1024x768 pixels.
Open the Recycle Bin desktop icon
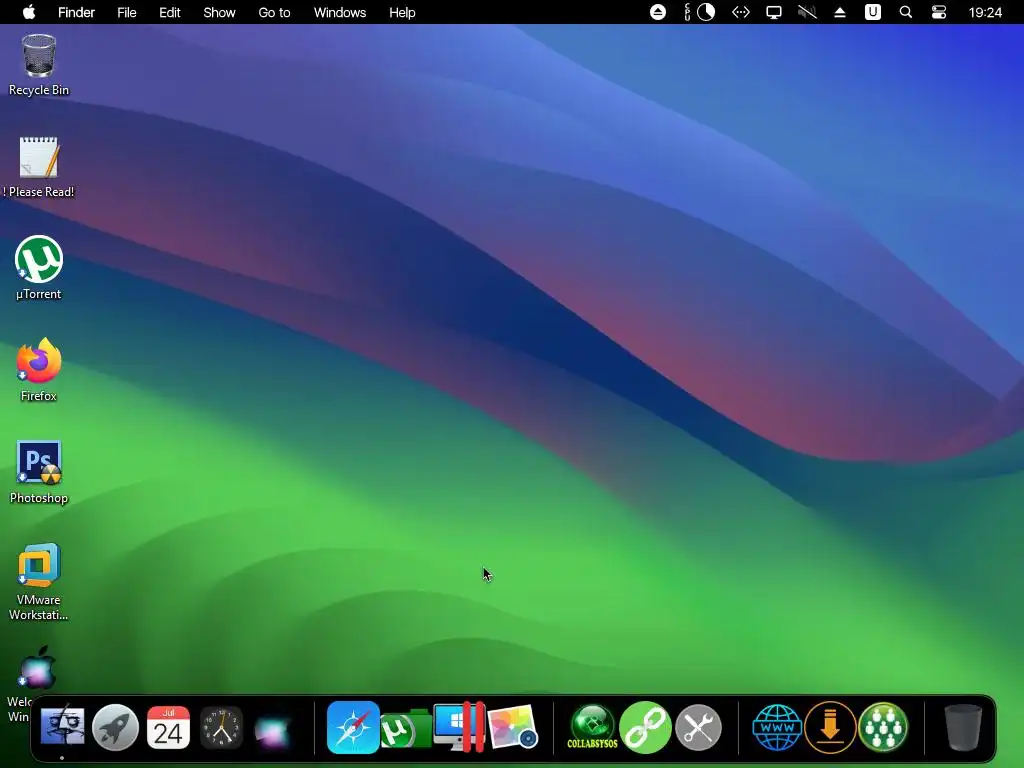point(39,65)
